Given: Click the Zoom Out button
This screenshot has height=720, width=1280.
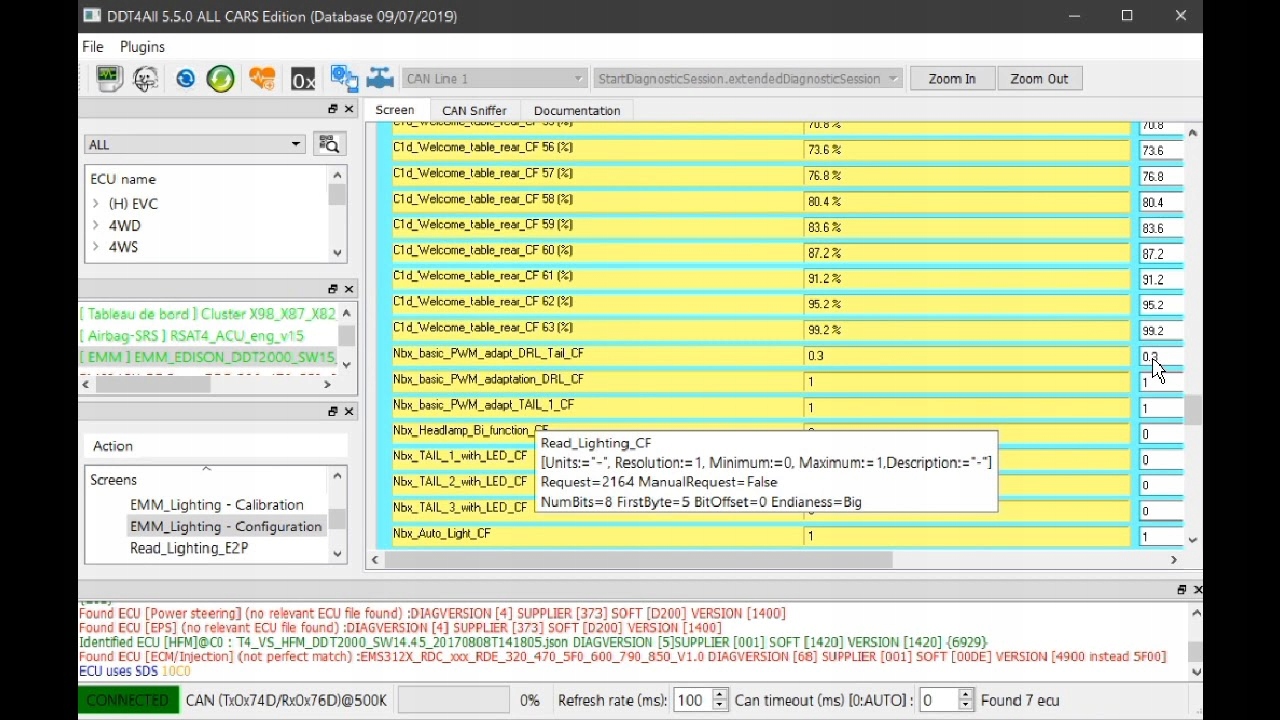Looking at the screenshot, I should (1038, 79).
